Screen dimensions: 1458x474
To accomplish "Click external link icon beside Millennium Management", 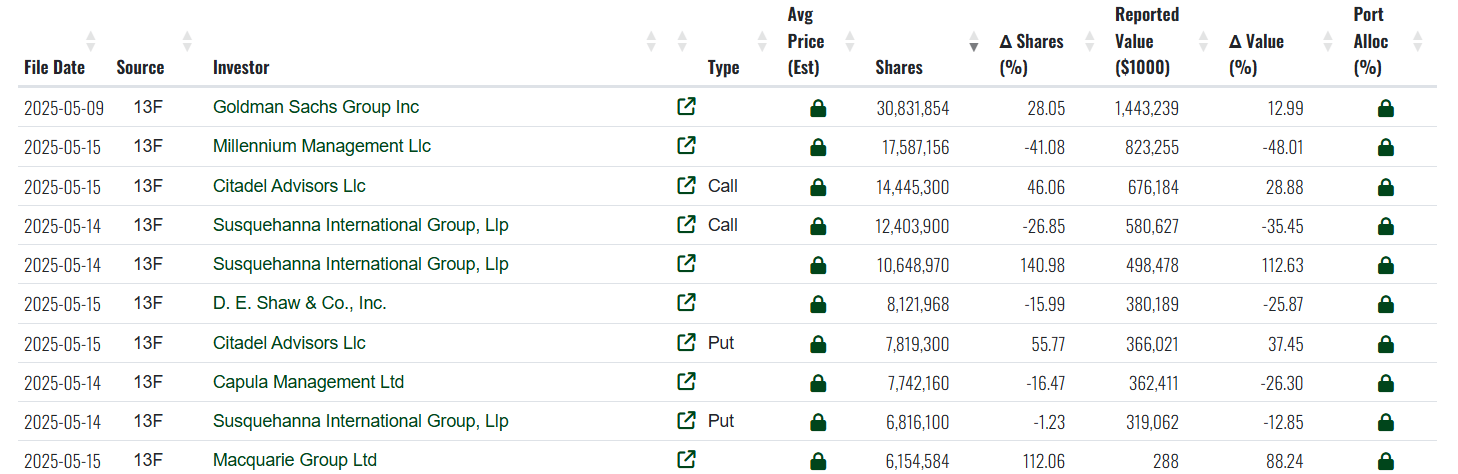I will point(686,146).
